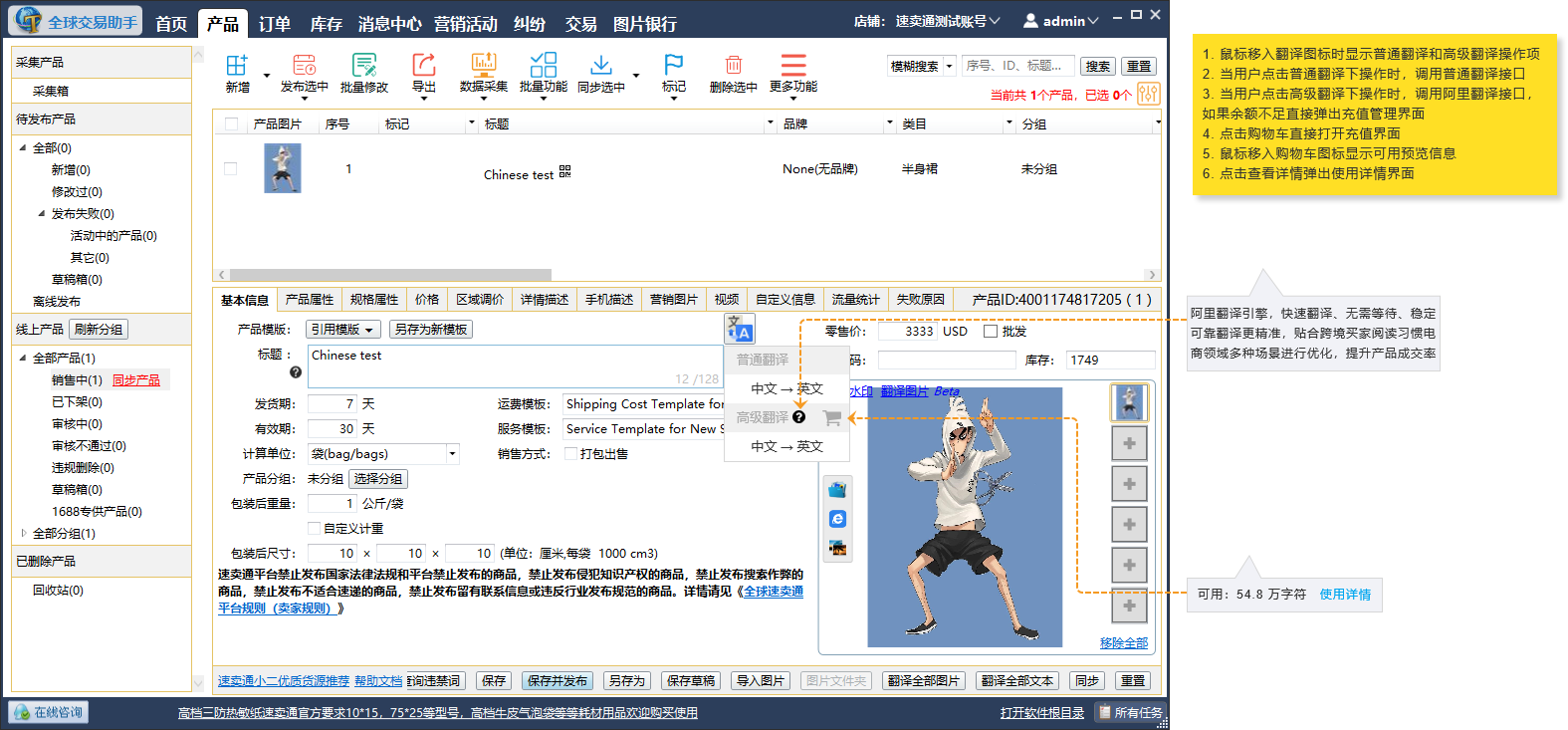Click the 在线咨询 online chat button
The height and width of the screenshot is (730, 1568).
point(49,712)
